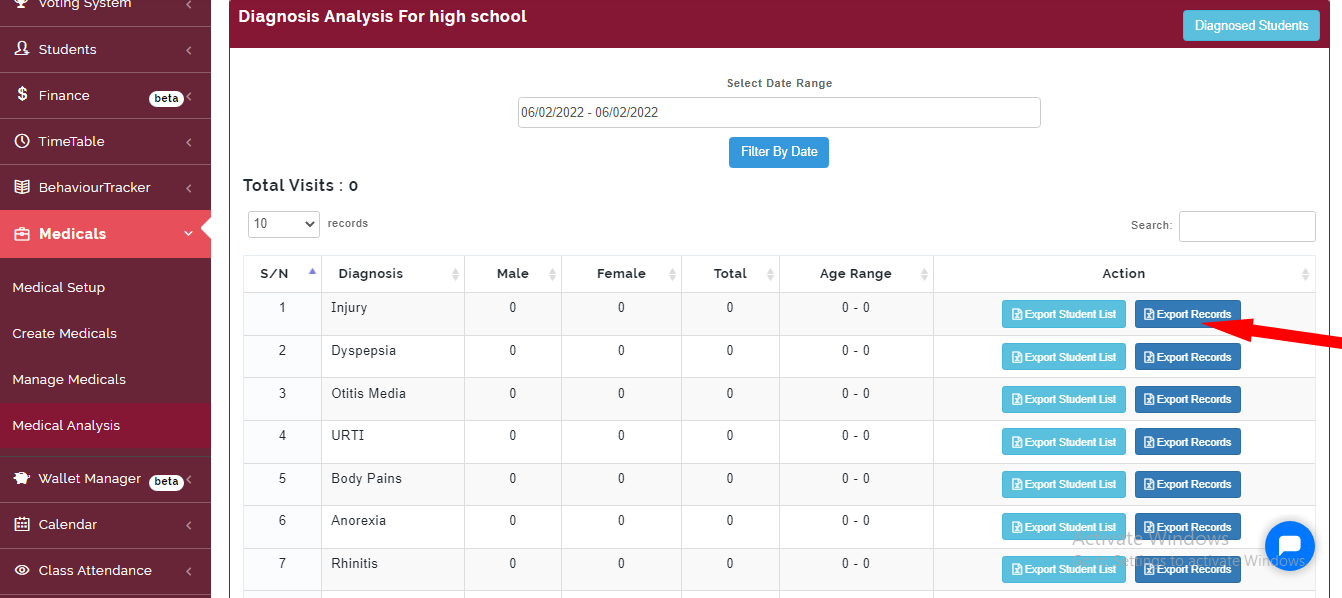Click the Rhinitis diagnosis cell
Screen dimensions: 1342x598
pos(393,570)
